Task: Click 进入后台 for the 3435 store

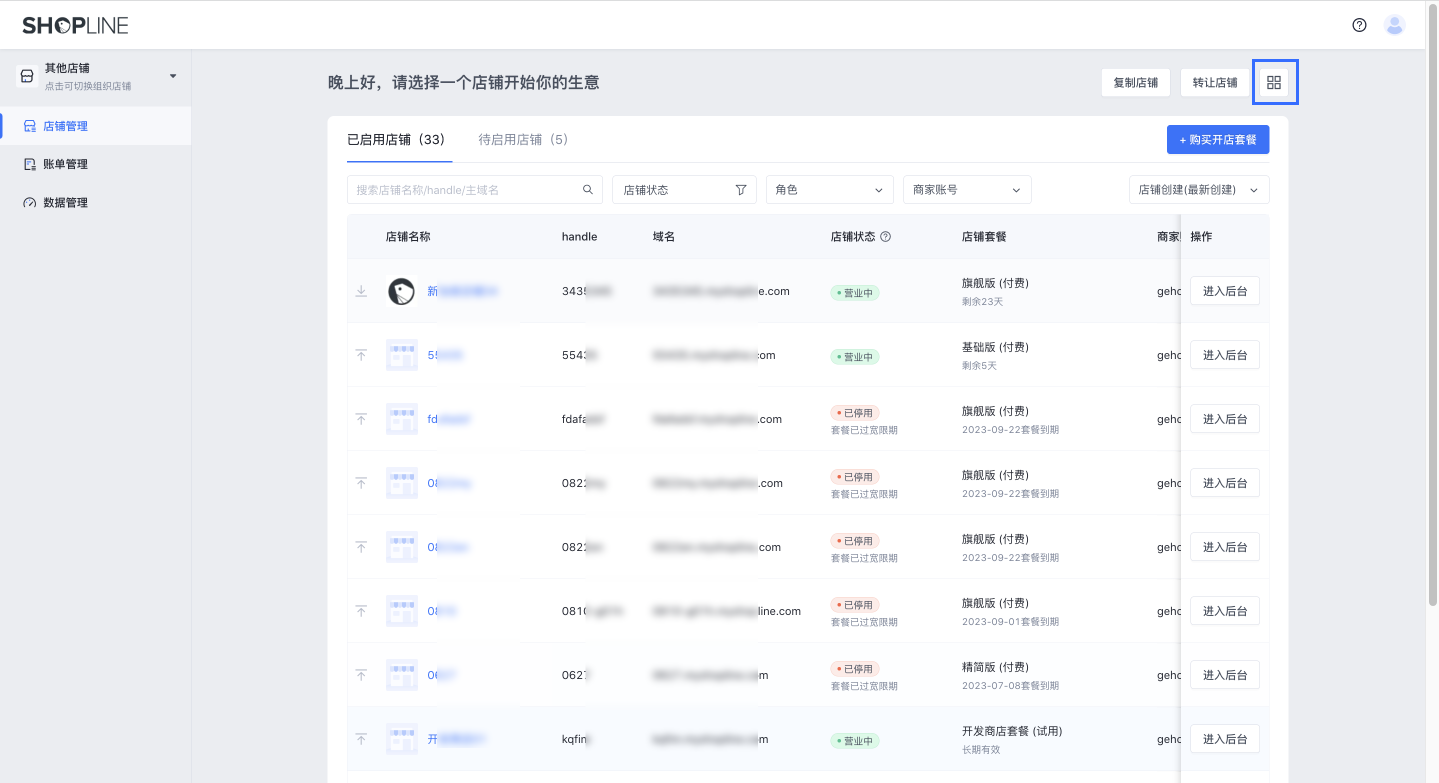Action: (1225, 291)
